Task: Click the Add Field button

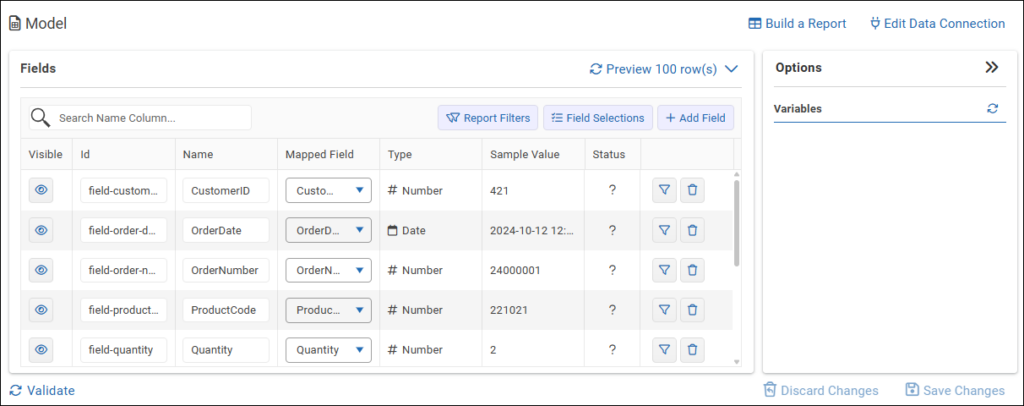Action: (695, 118)
